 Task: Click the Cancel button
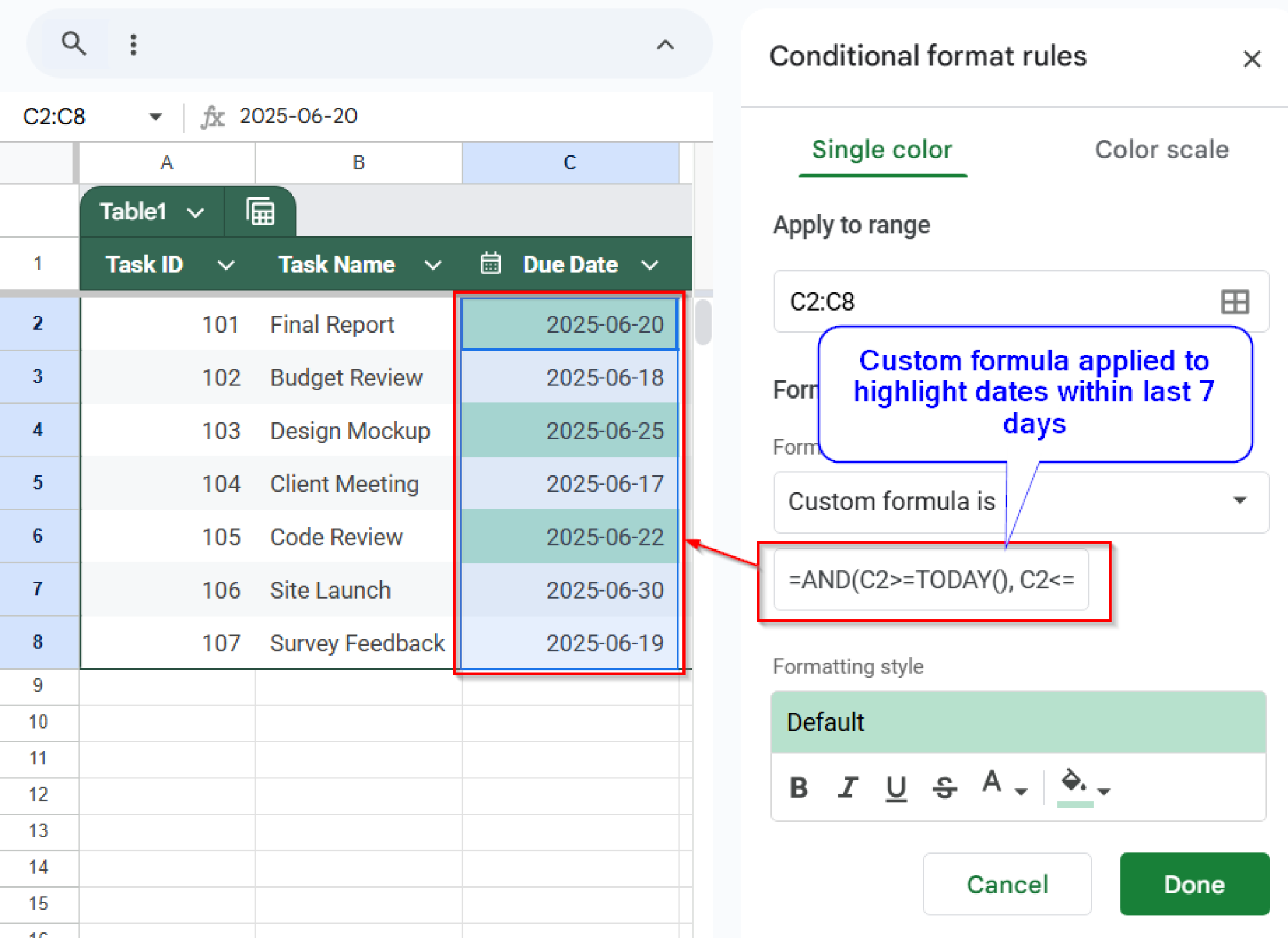(x=1007, y=884)
